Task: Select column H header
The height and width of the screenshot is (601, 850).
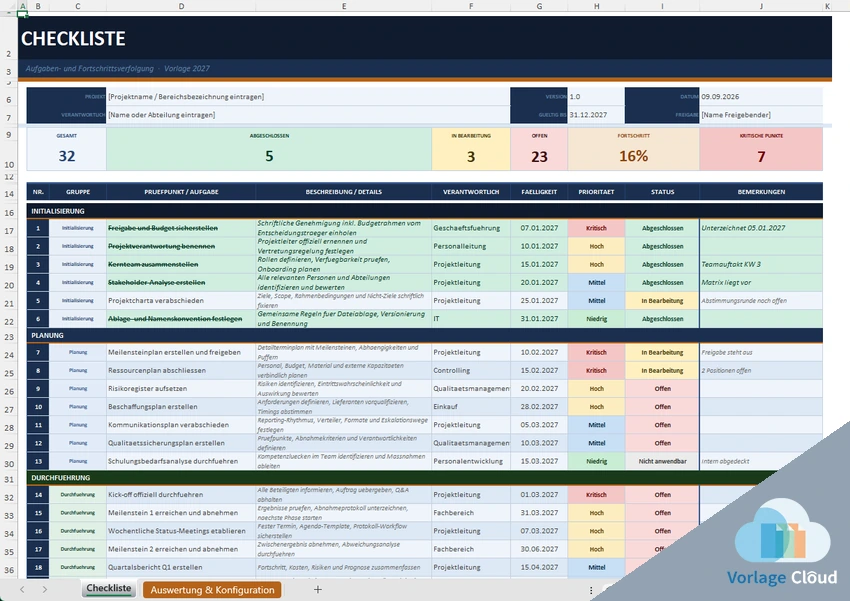Action: pos(596,6)
